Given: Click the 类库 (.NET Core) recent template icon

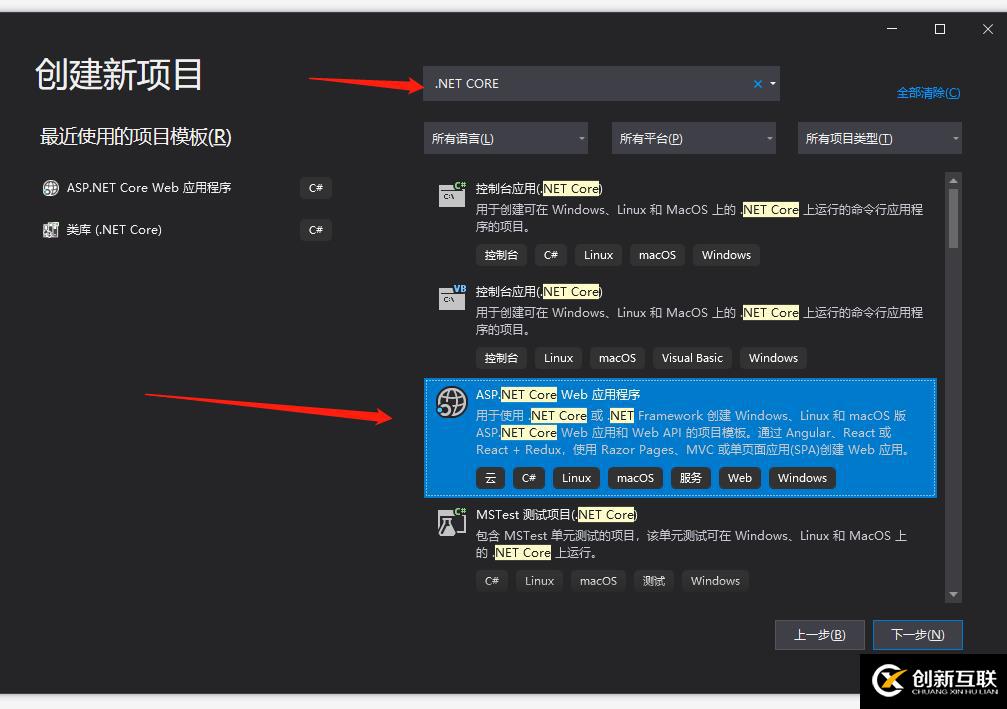Looking at the screenshot, I should 51,229.
